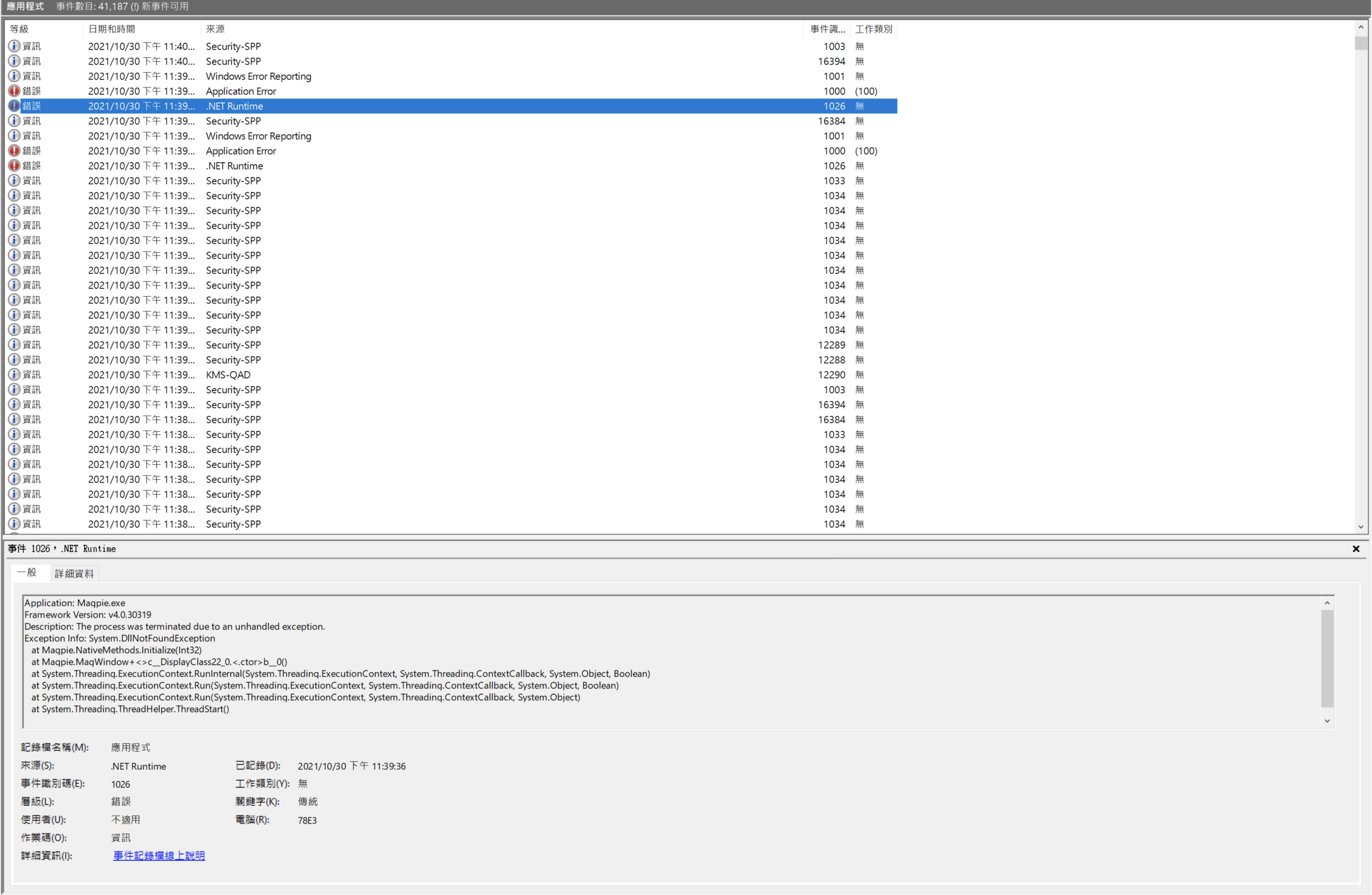Click the down arrow on the description pane scrollbar

1327,720
